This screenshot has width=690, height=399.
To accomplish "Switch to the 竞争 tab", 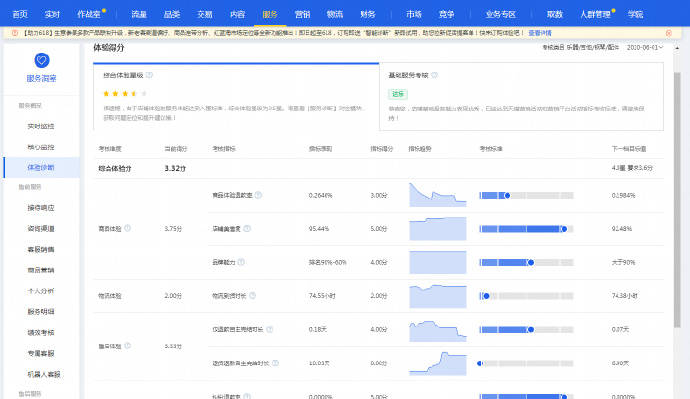I will coord(446,14).
